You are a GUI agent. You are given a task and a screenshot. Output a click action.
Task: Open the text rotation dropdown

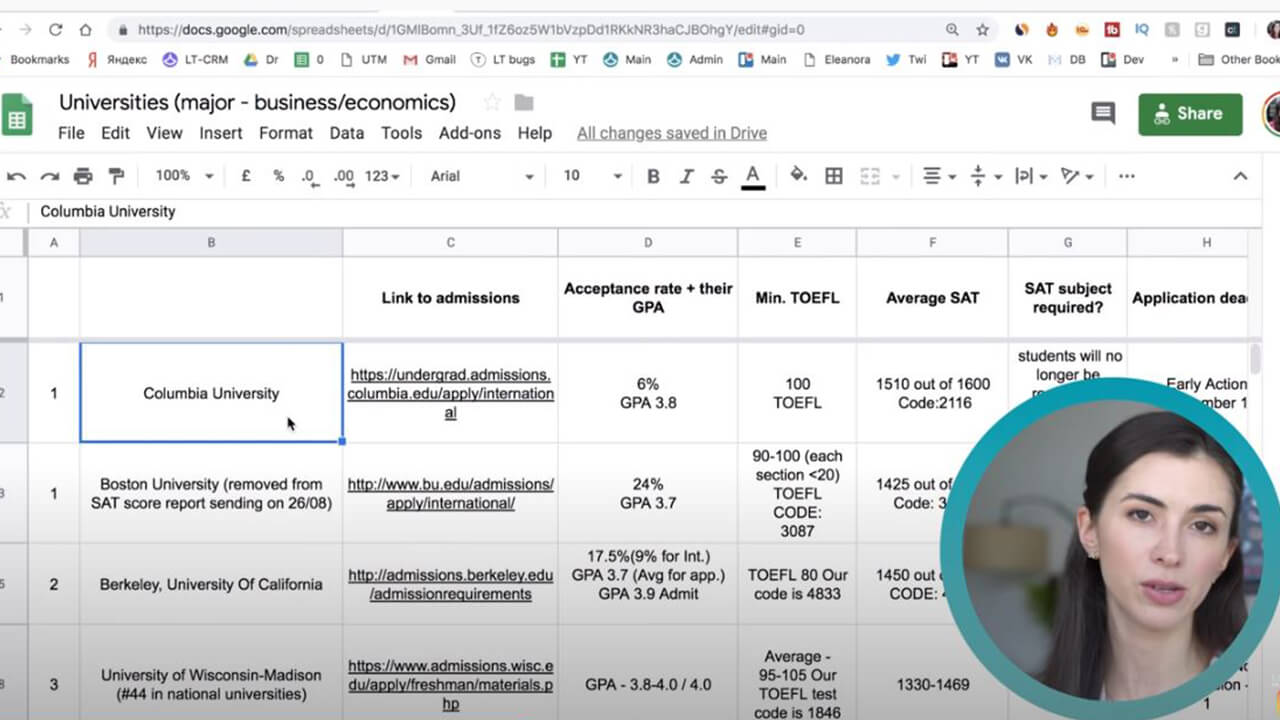coord(1076,176)
